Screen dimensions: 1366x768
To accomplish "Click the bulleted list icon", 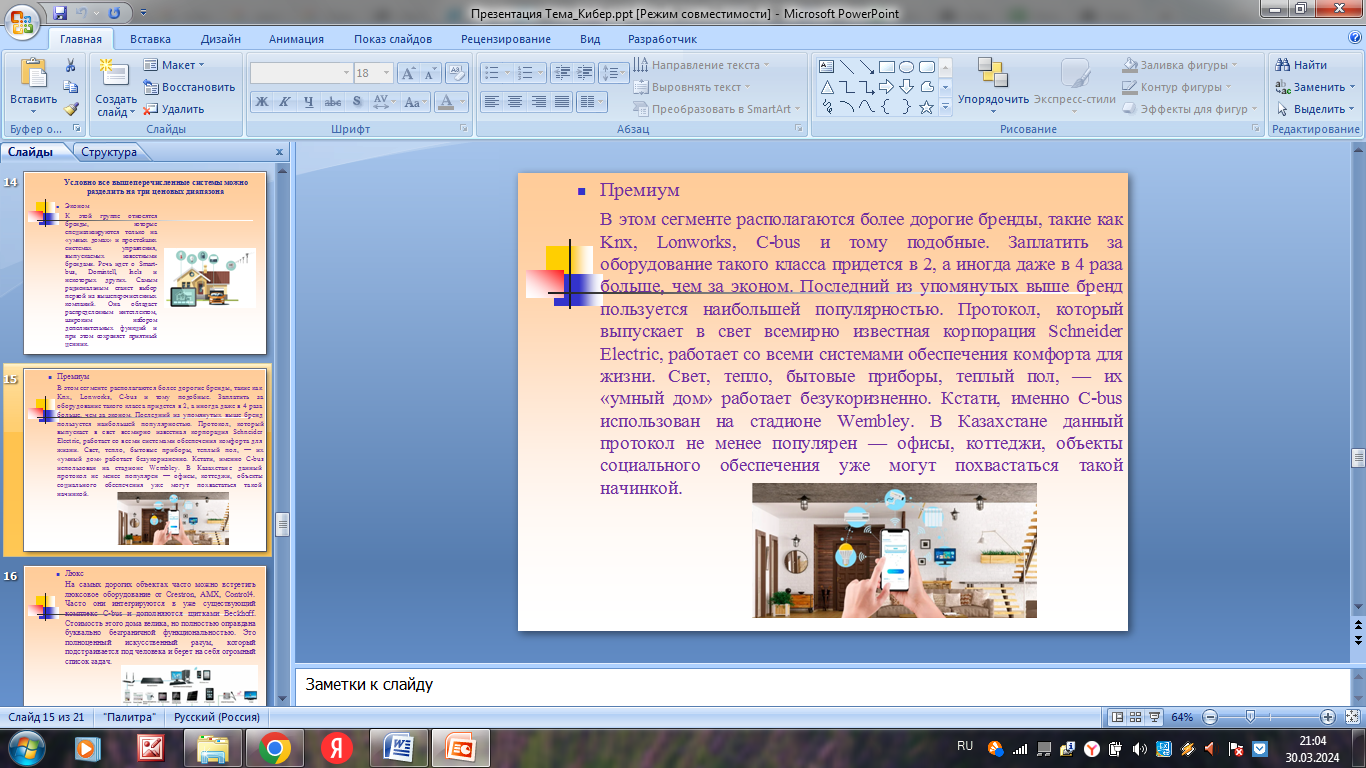I will [491, 73].
